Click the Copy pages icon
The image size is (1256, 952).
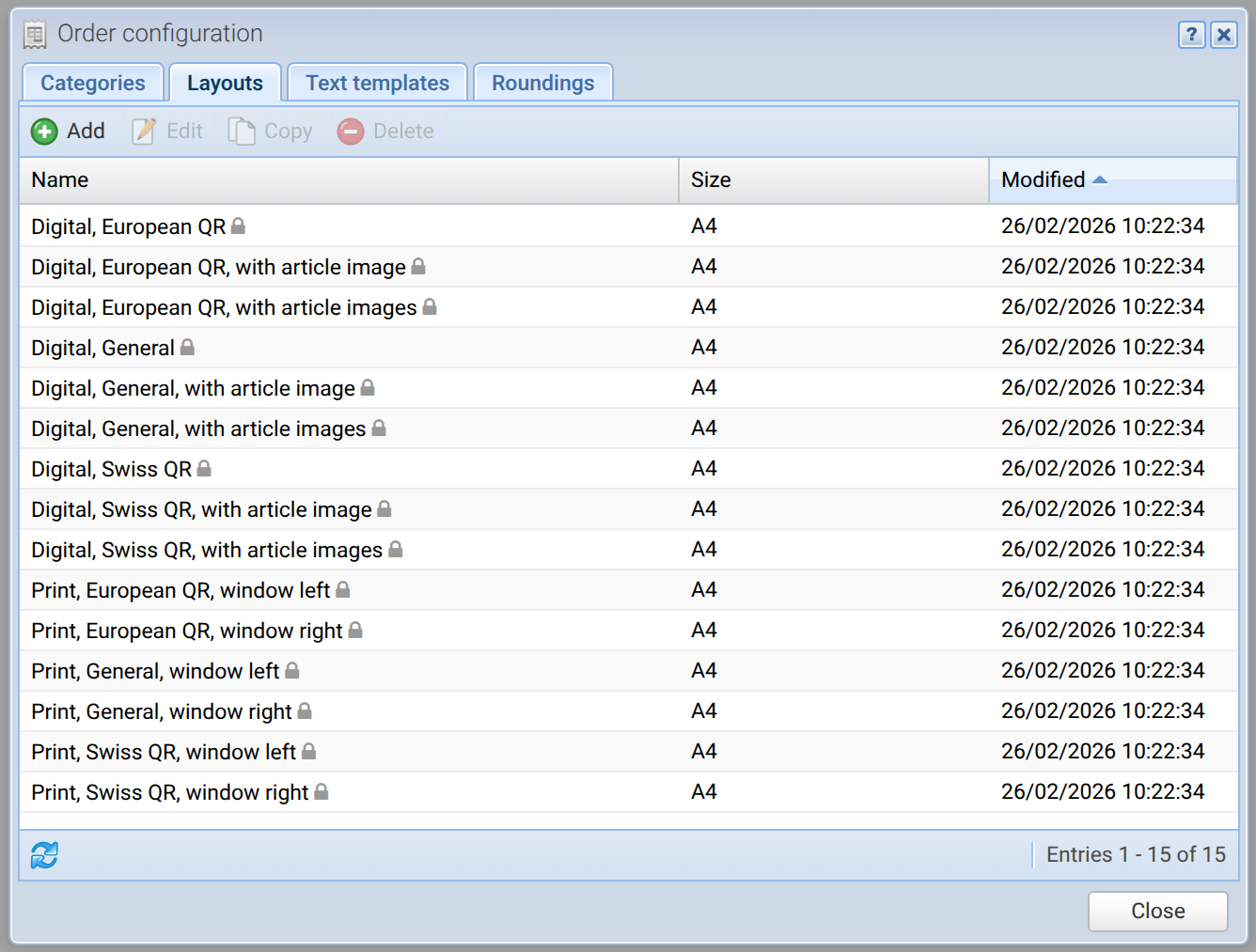(x=242, y=132)
